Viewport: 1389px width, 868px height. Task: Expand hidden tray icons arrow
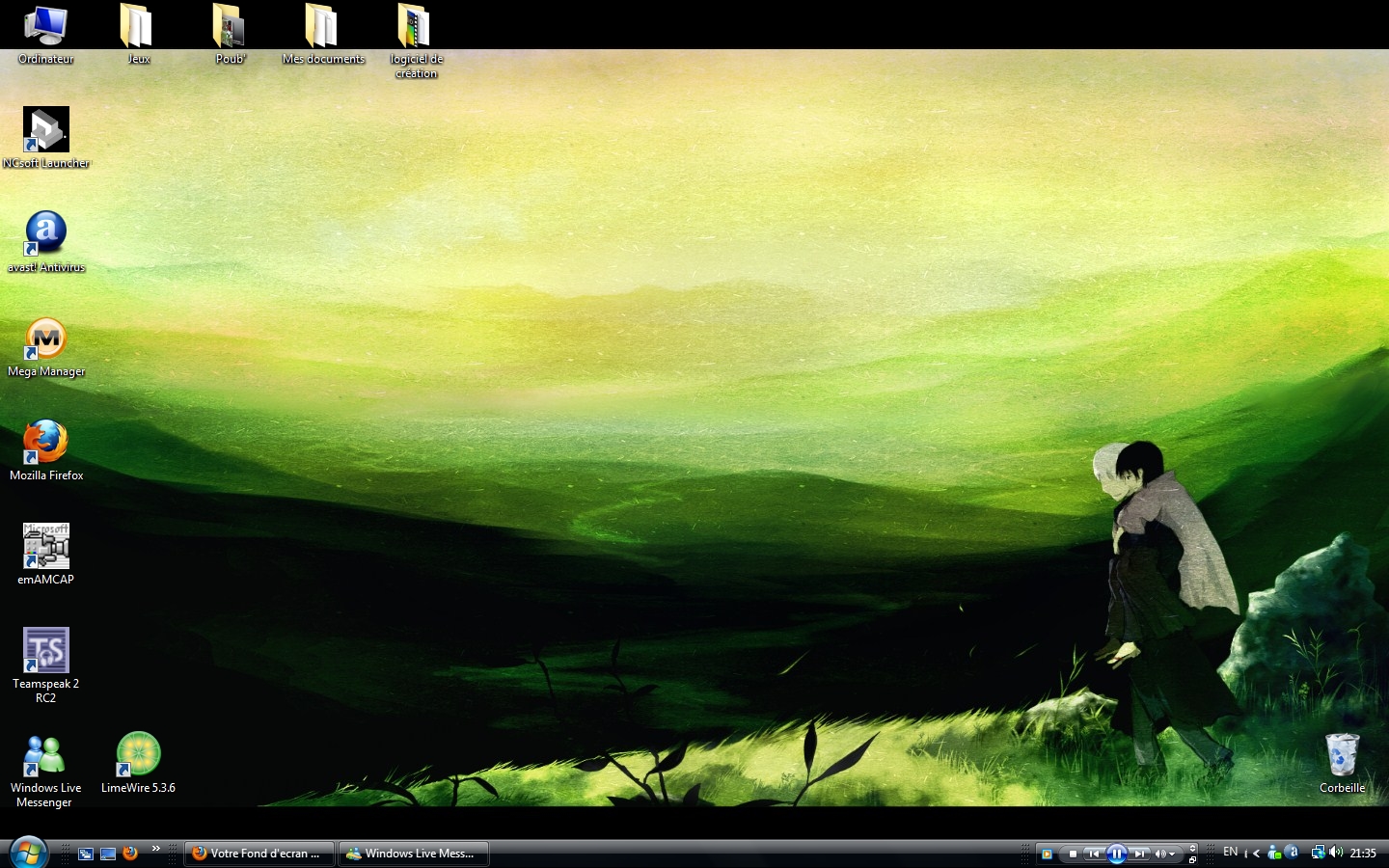[1256, 854]
